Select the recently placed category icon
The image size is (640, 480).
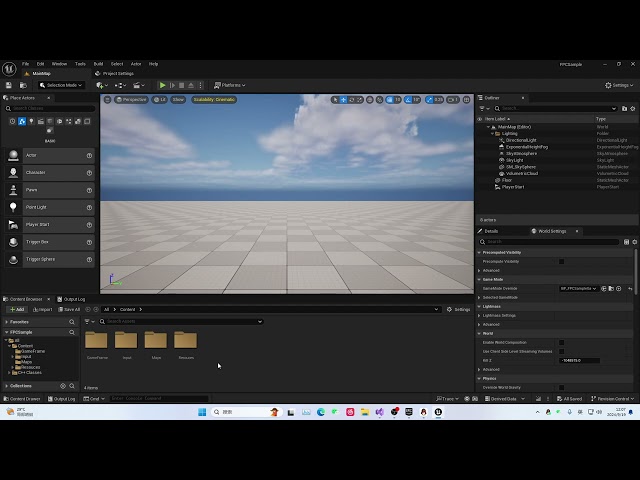[x=13, y=121]
